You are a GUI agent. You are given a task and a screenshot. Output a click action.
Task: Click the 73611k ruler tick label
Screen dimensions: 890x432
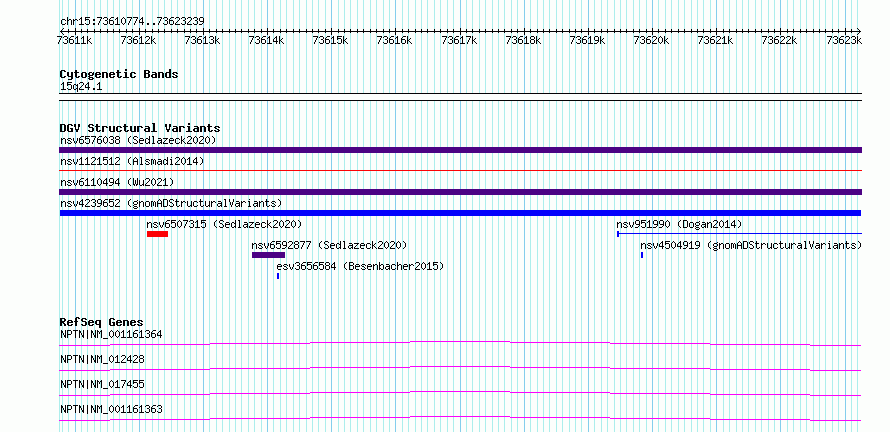coord(75,40)
